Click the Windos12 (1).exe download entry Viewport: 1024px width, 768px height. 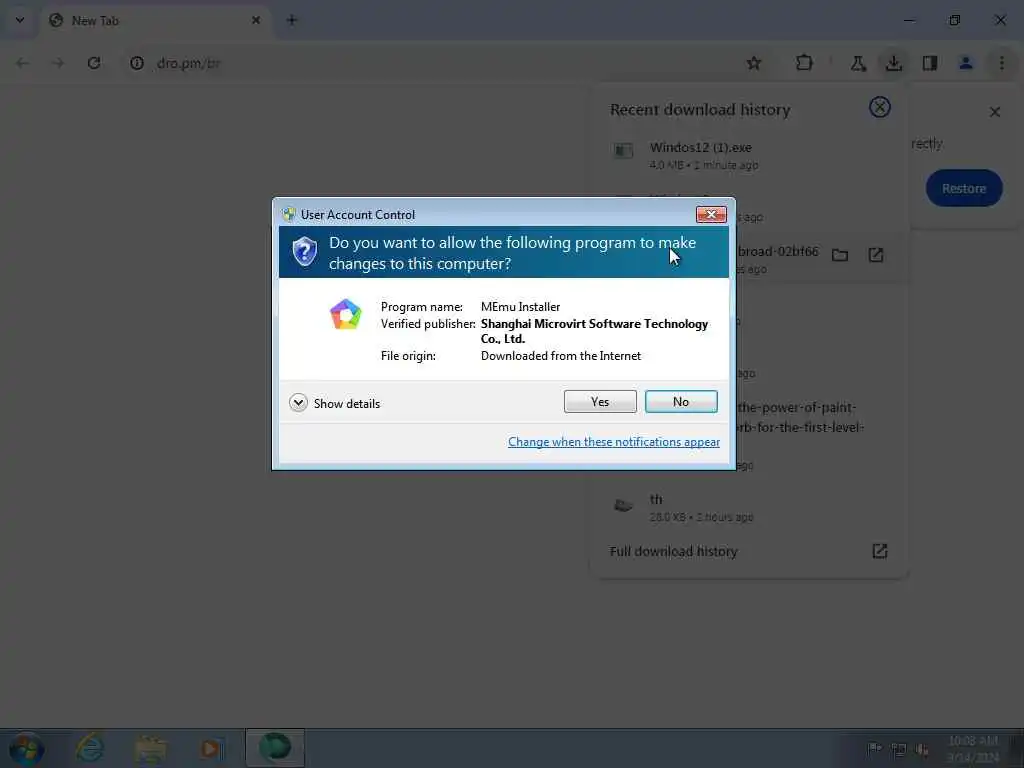(x=749, y=155)
